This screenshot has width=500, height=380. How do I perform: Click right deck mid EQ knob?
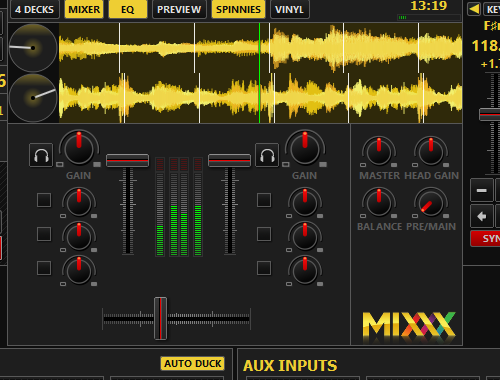[x=305, y=236]
